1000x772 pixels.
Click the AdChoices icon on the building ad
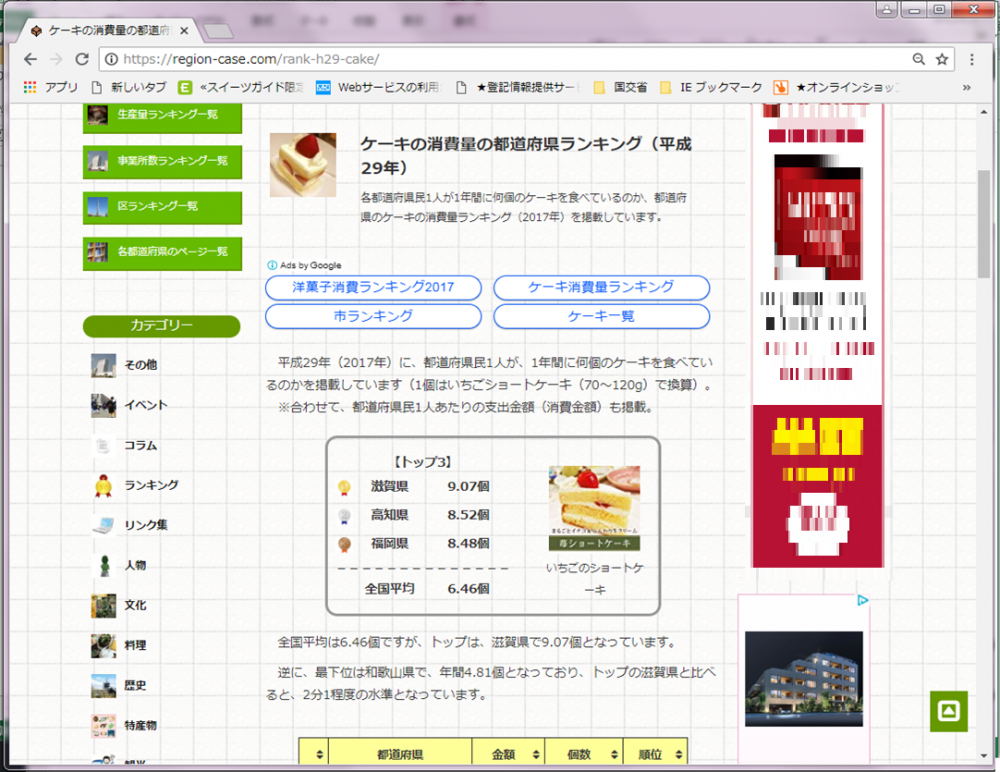(862, 601)
